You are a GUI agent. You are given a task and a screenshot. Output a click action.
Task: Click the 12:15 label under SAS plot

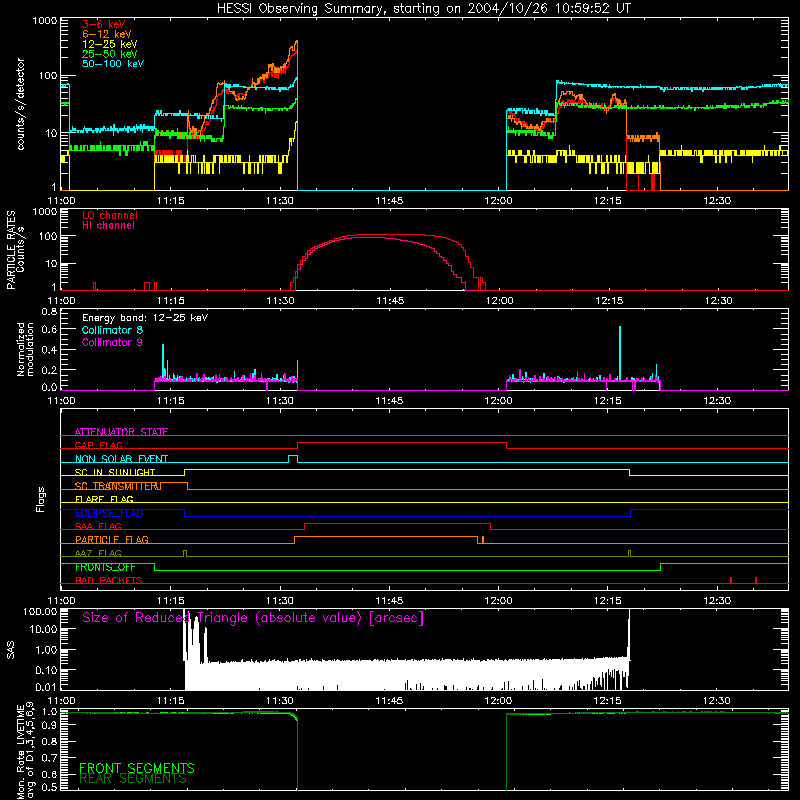tap(608, 701)
